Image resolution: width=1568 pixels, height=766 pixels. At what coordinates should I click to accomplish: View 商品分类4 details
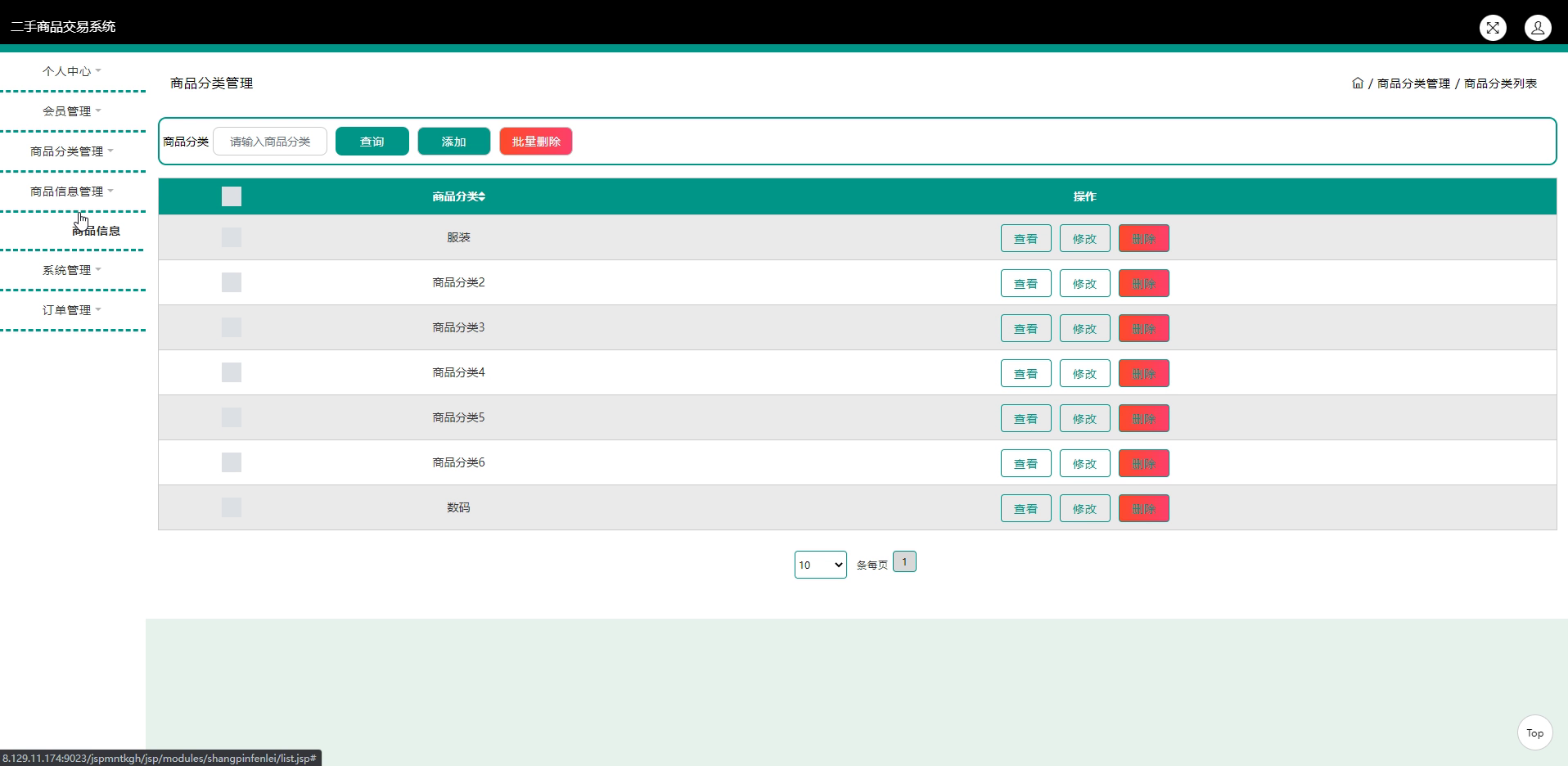pyautogui.click(x=1026, y=373)
